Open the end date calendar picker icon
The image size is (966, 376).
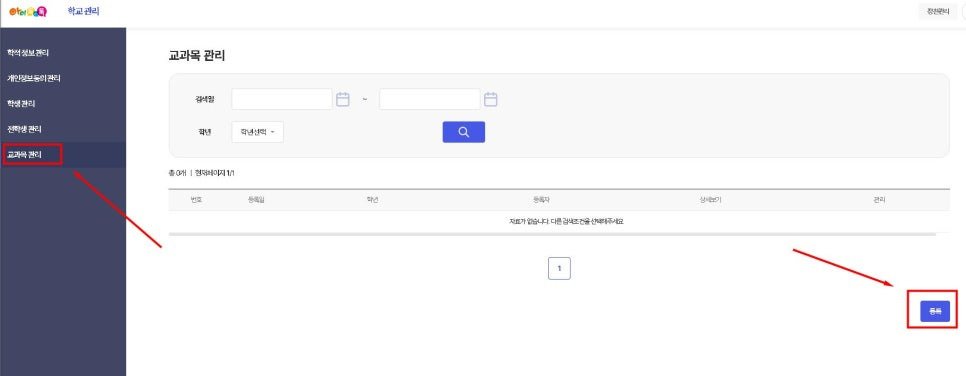[490, 99]
